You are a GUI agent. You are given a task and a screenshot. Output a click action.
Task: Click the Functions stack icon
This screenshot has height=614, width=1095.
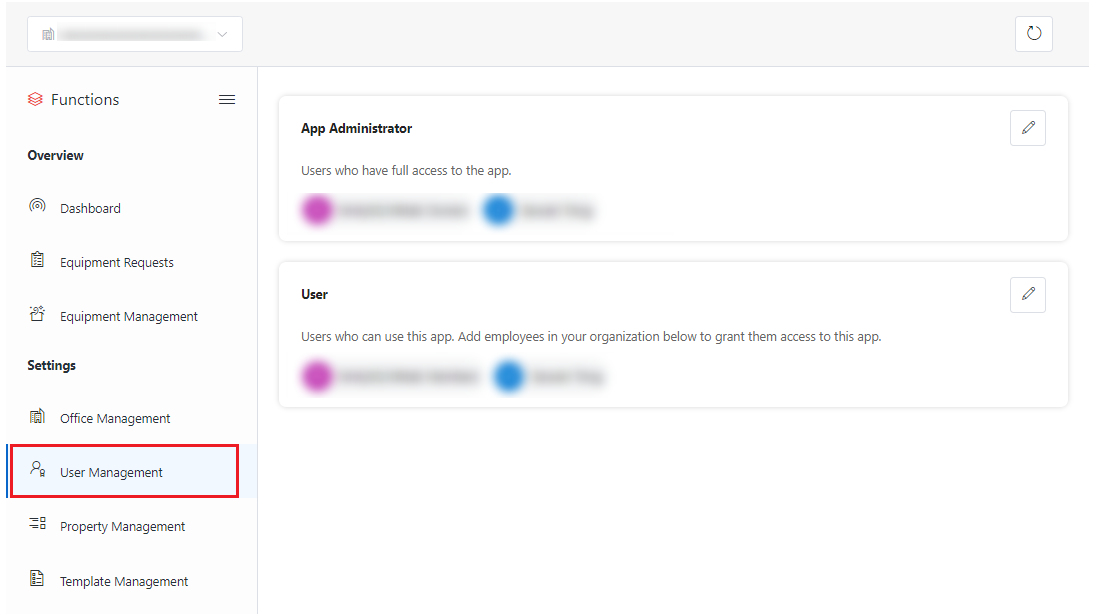(x=35, y=99)
